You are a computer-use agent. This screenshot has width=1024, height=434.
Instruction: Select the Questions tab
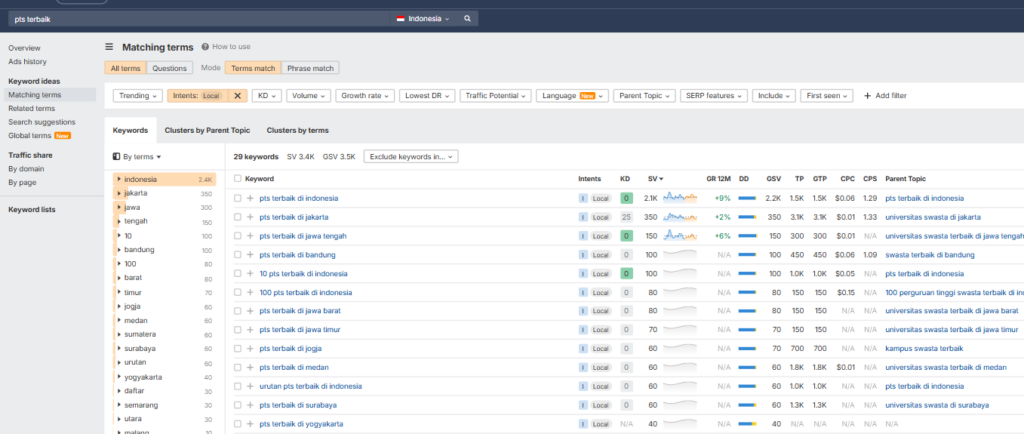170,68
